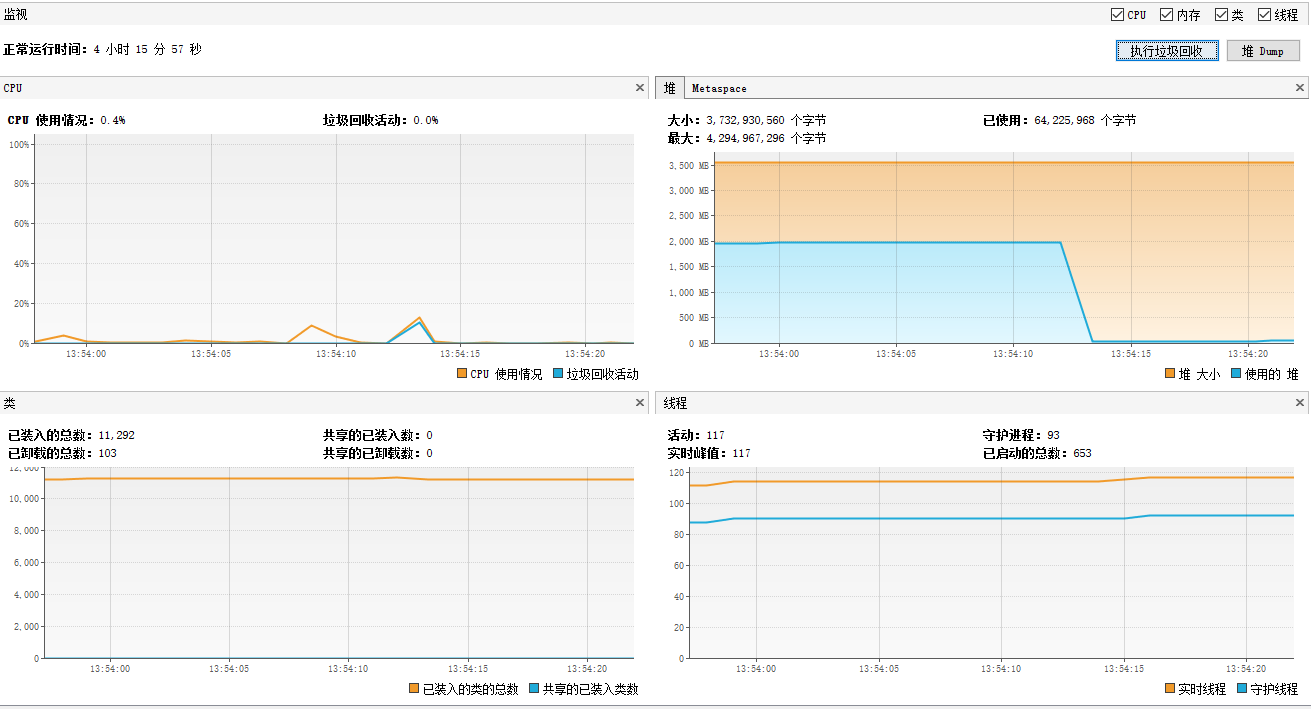Close the 线程 threads panel
Image resolution: width=1311 pixels, height=709 pixels.
(1300, 403)
